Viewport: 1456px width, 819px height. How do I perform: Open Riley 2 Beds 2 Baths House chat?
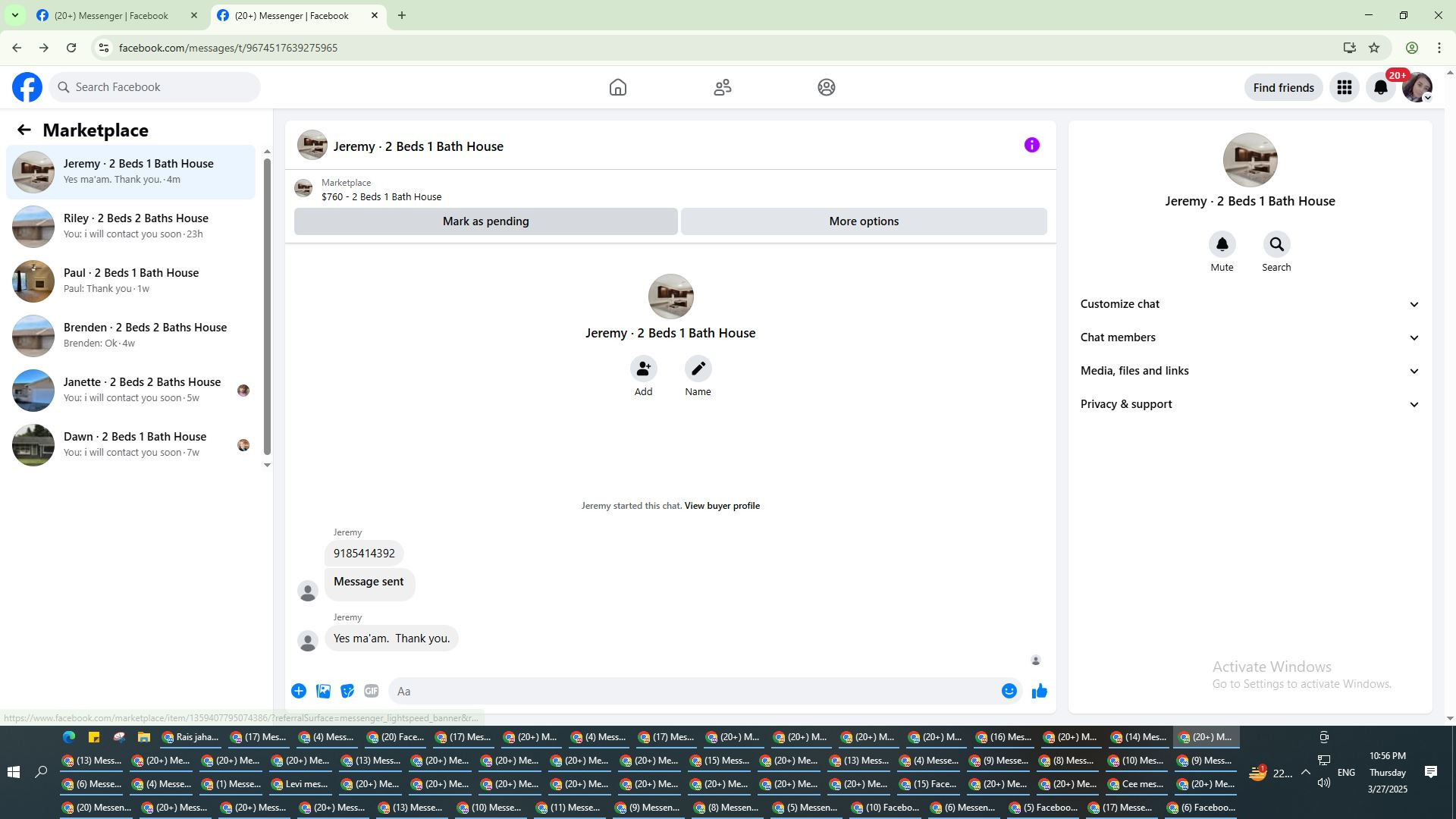pos(130,226)
